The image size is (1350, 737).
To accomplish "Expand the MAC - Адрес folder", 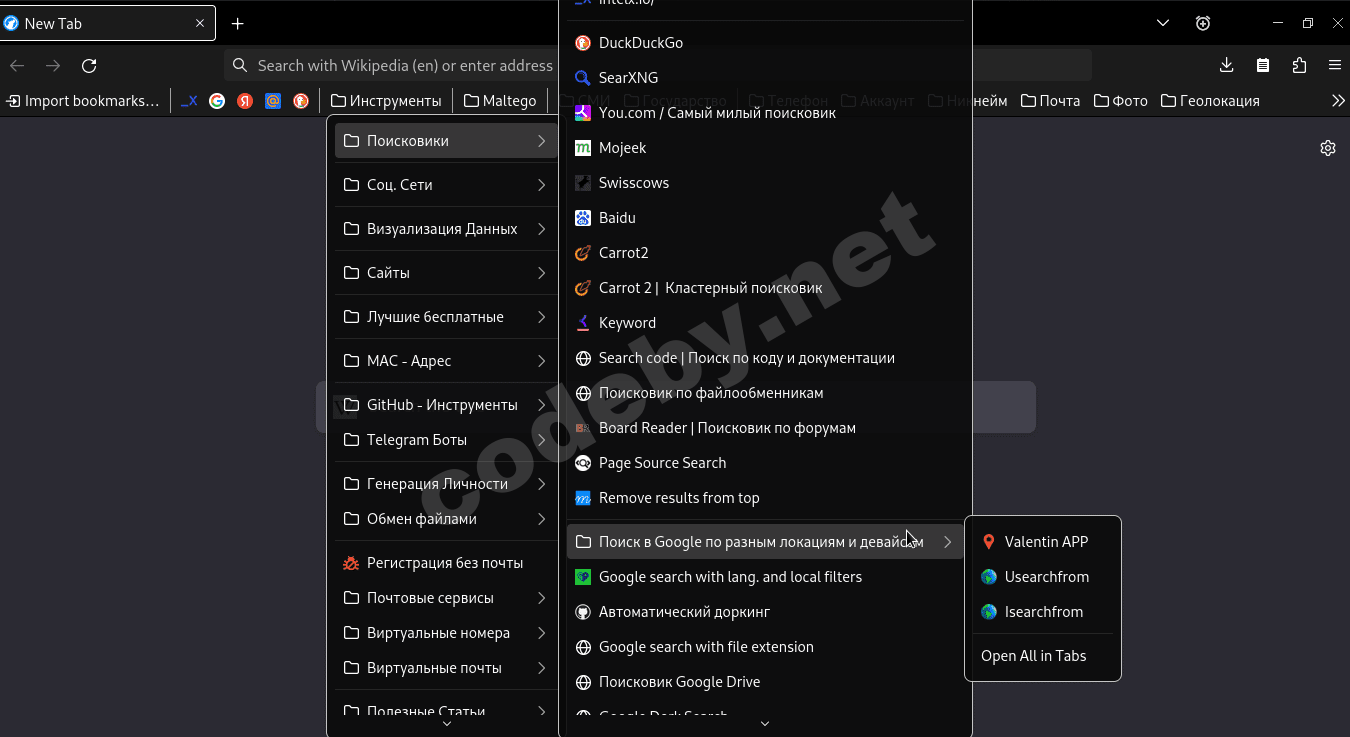I will (x=445, y=361).
